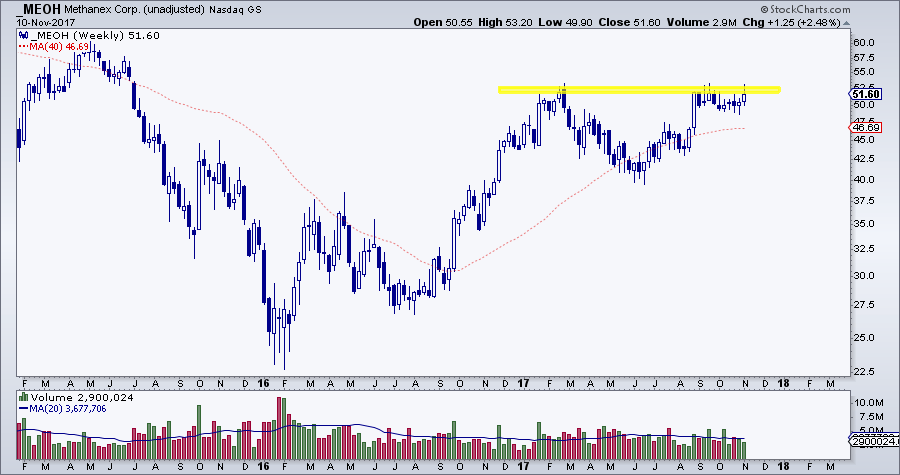Click the 42.5 price axis label

(x=863, y=158)
